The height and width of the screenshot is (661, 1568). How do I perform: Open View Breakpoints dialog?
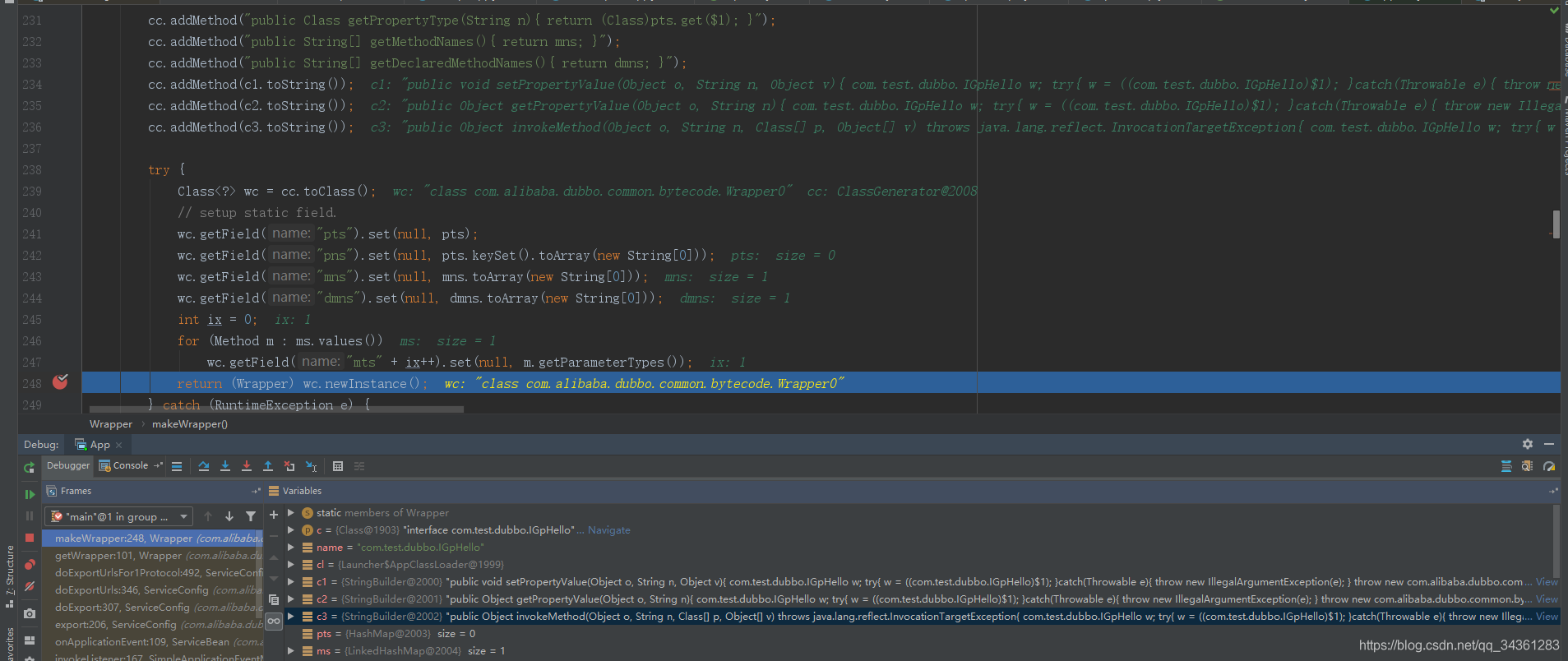(30, 565)
